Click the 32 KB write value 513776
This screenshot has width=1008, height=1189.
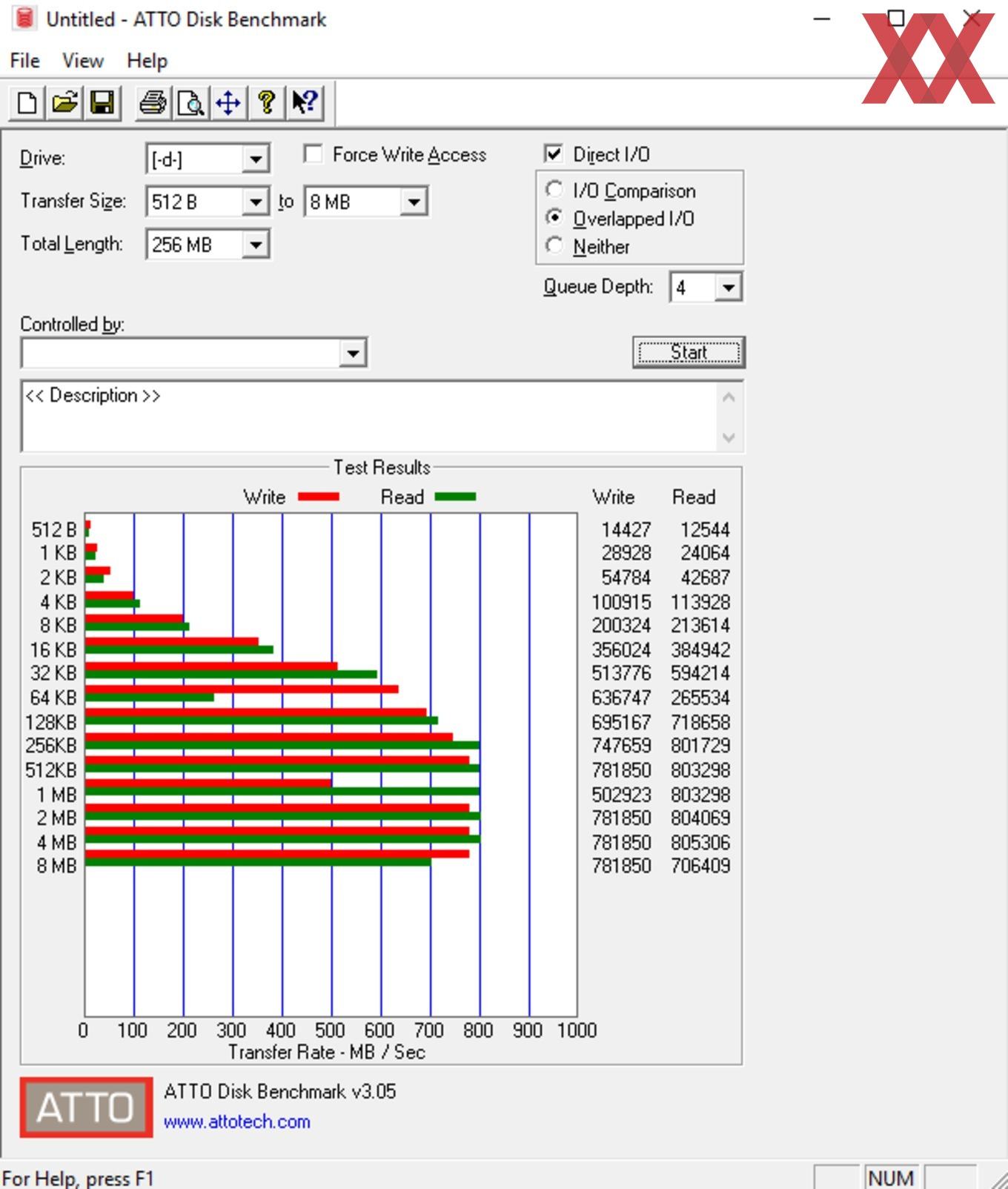tap(621, 673)
